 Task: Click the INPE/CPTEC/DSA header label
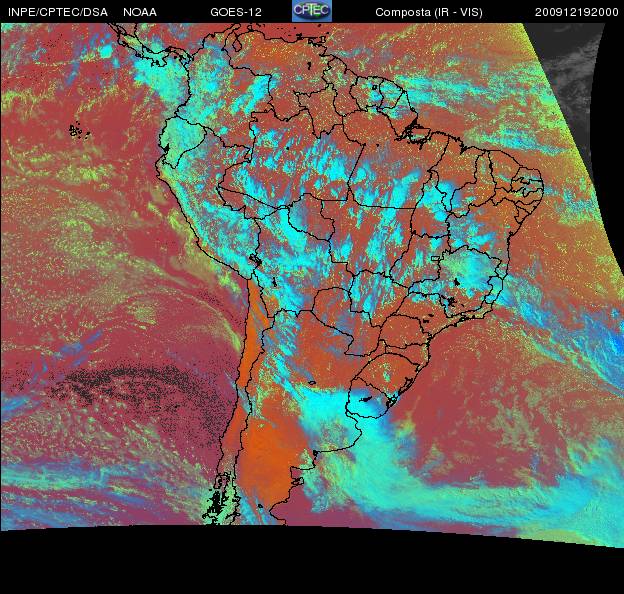tap(58, 12)
